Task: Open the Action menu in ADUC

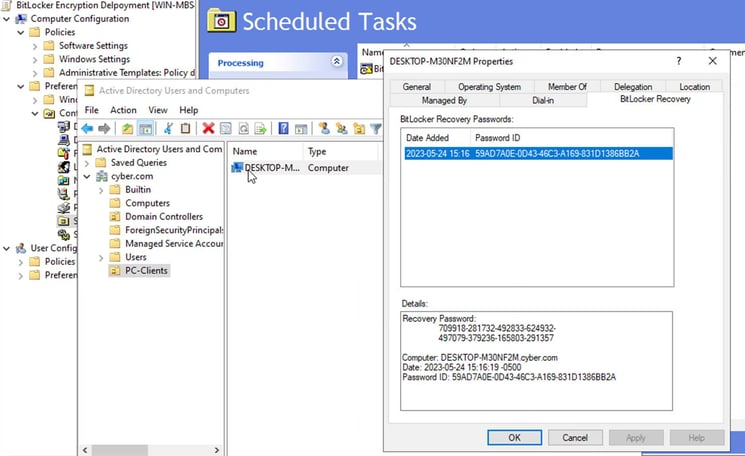Action: [123, 110]
